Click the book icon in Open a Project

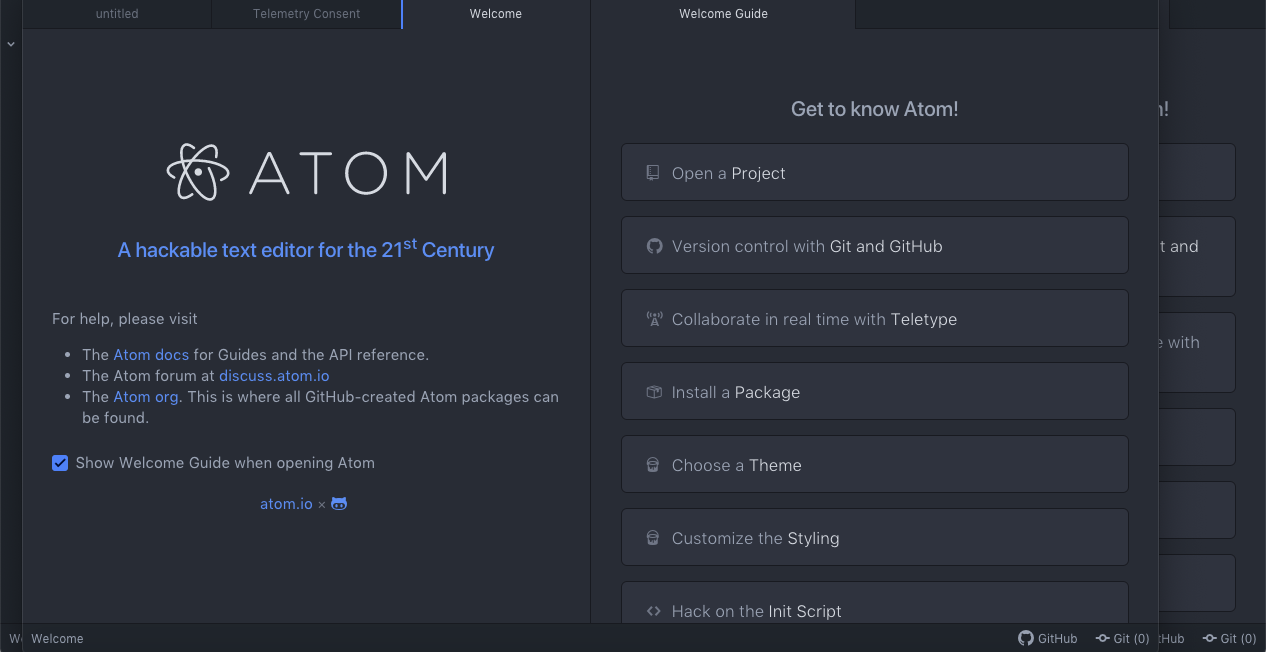tap(653, 173)
